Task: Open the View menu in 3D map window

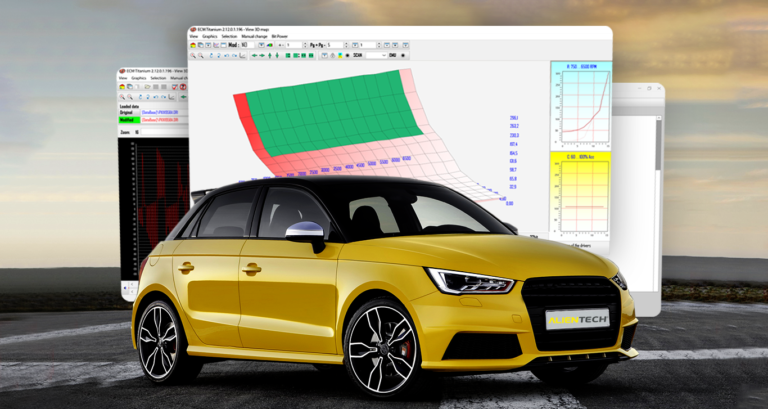Action: (194, 36)
